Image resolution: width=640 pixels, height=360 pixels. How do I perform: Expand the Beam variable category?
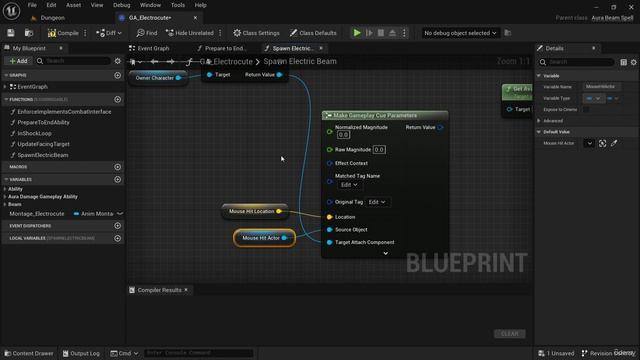pyautogui.click(x=5, y=204)
